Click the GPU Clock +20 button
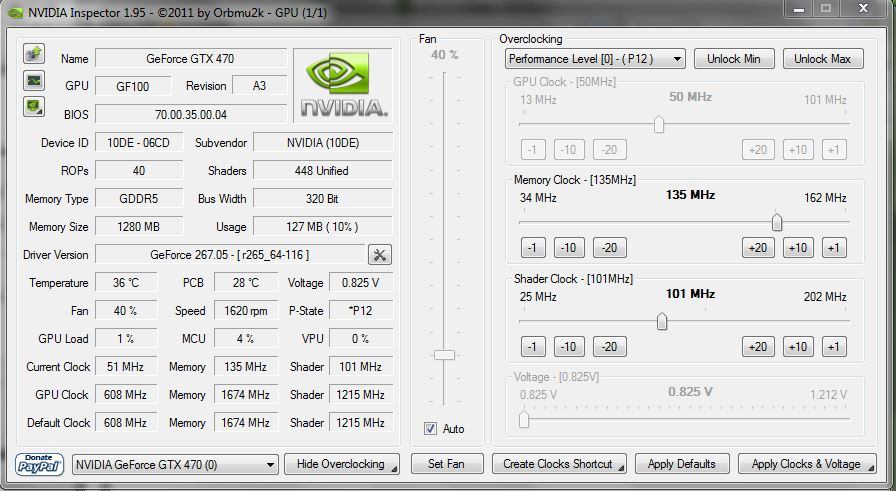 tap(758, 150)
